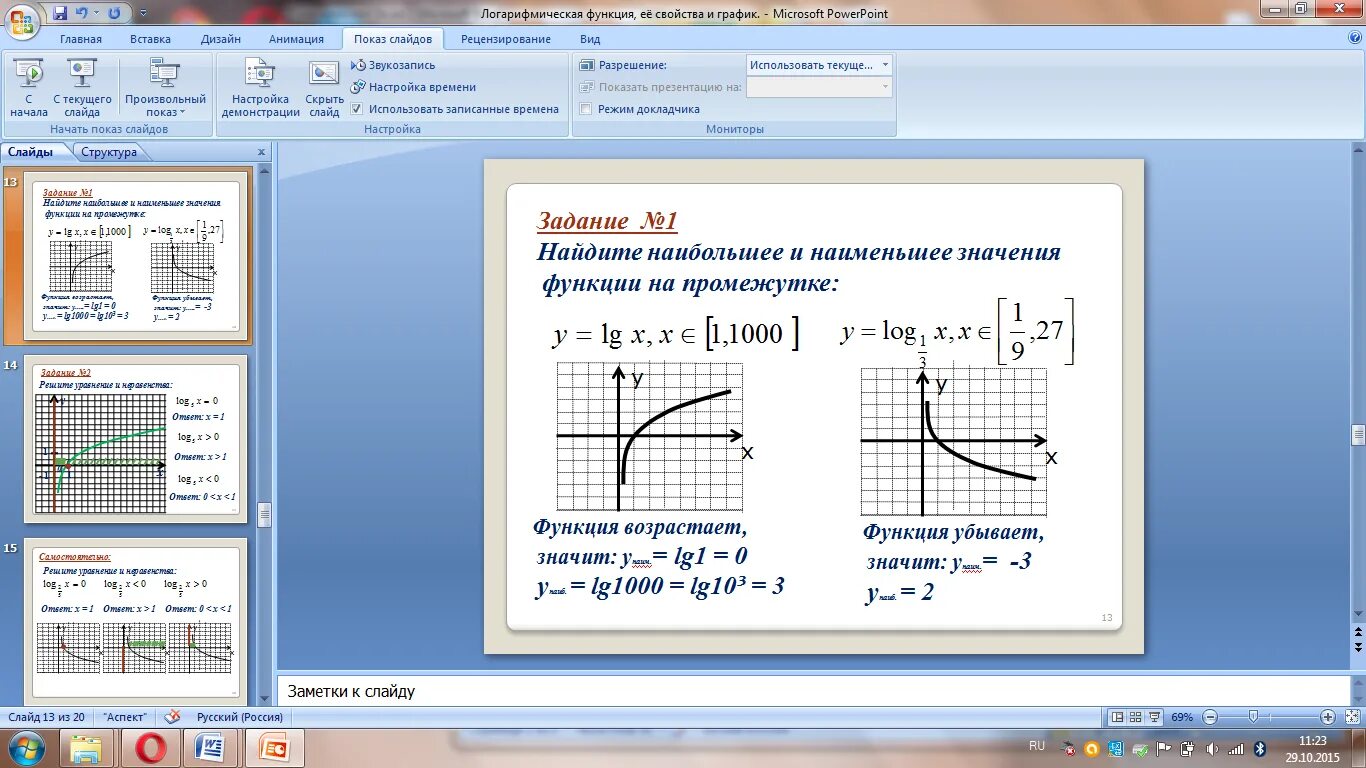
Task: Open the Office button menu
Action: coord(20,20)
